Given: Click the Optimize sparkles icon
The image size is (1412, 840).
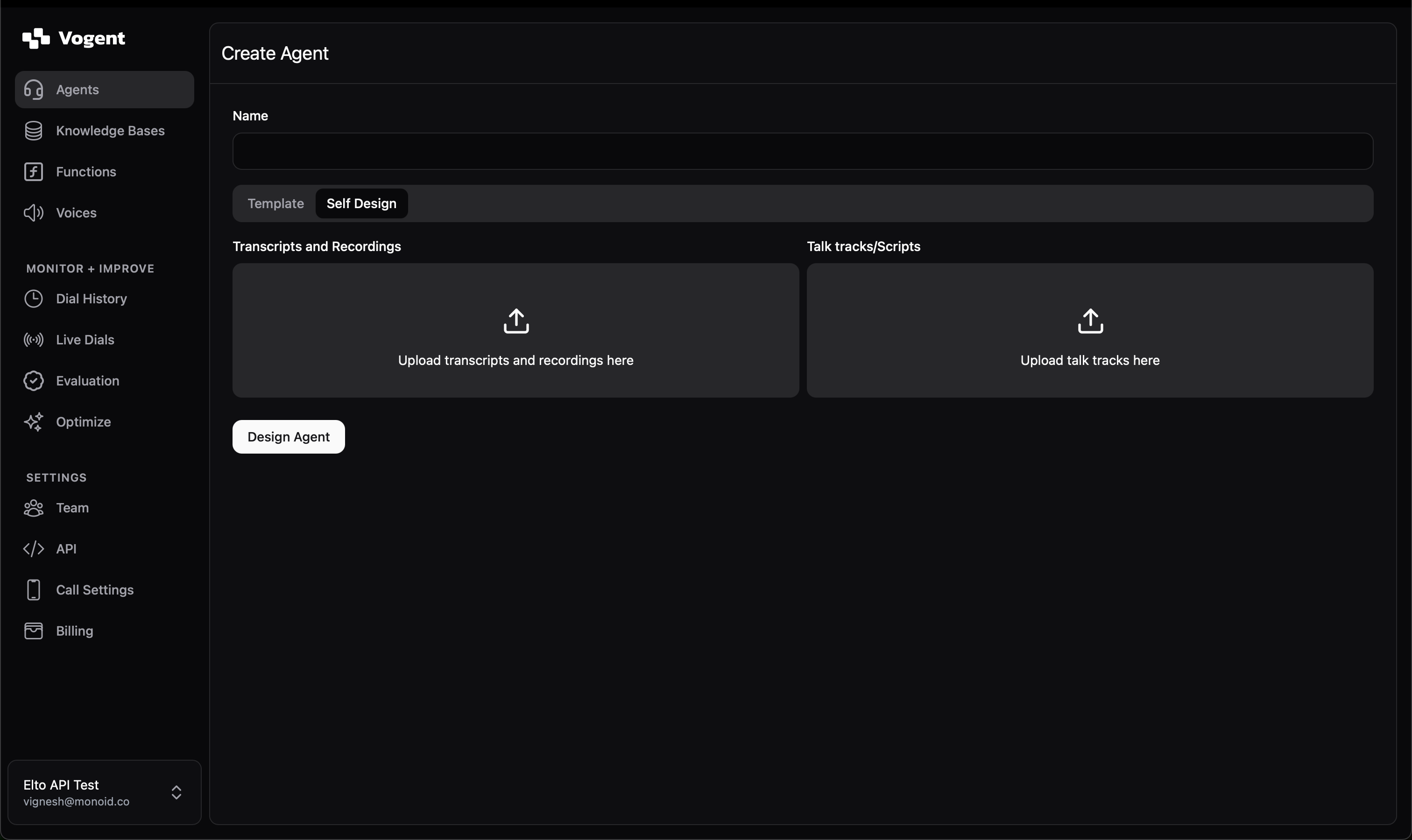Looking at the screenshot, I should click(34, 422).
